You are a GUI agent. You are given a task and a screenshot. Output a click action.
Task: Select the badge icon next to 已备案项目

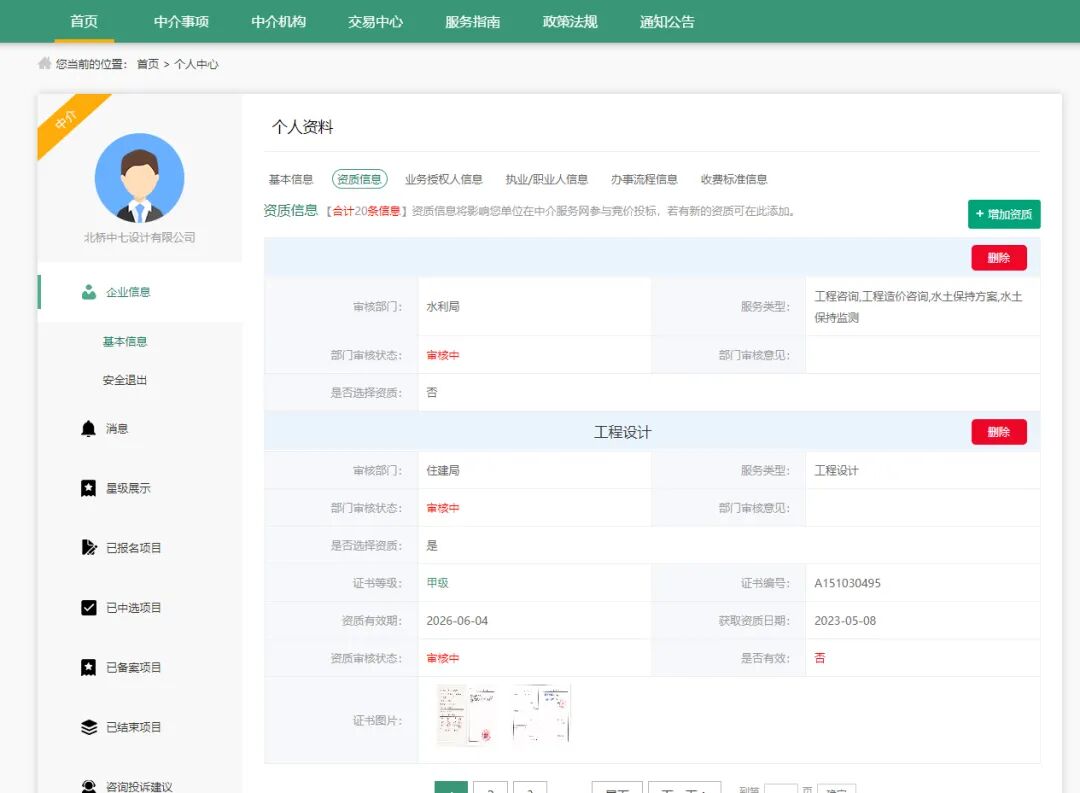pos(89,667)
